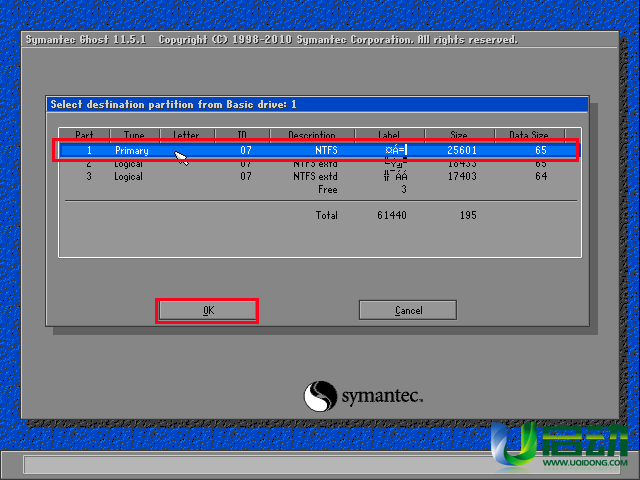
Task: Click the Part column header
Action: (84, 135)
